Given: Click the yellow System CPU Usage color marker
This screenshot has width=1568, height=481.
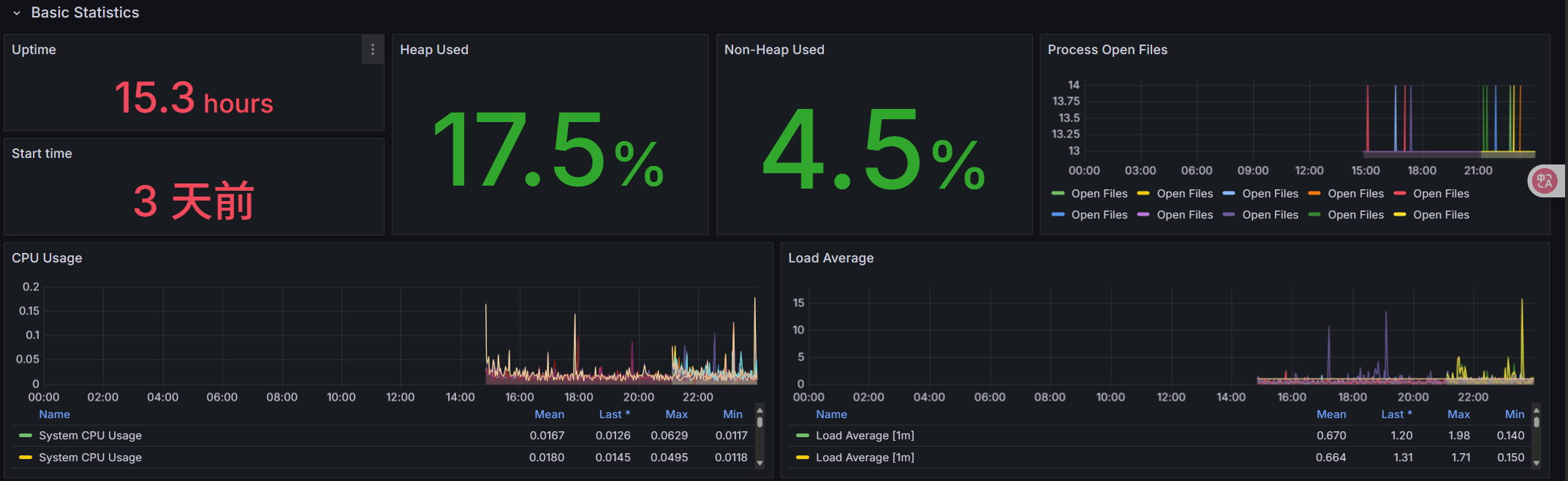Looking at the screenshot, I should click(x=26, y=458).
